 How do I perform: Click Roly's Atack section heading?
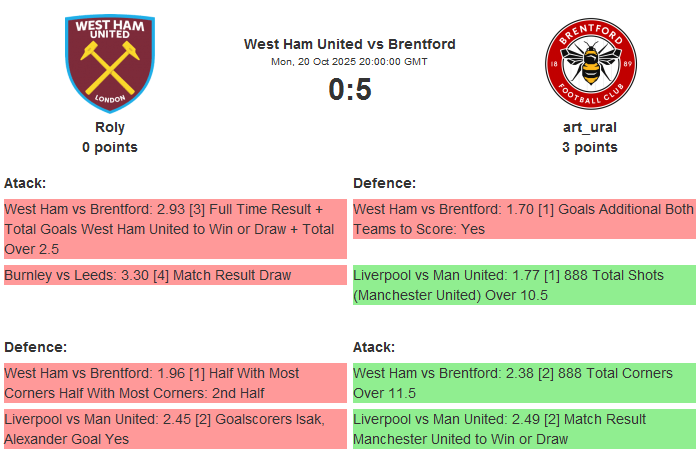[25, 183]
